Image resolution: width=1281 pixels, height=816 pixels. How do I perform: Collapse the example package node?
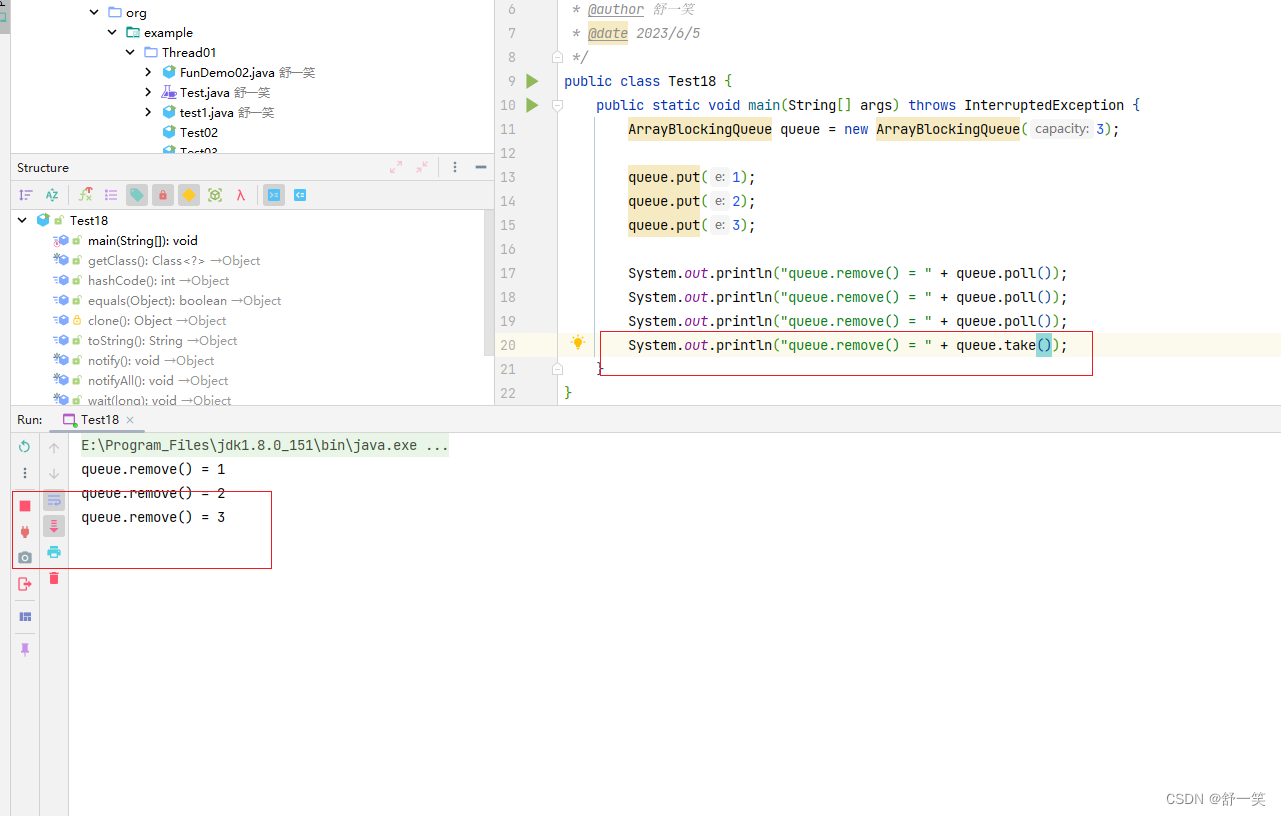(x=112, y=32)
